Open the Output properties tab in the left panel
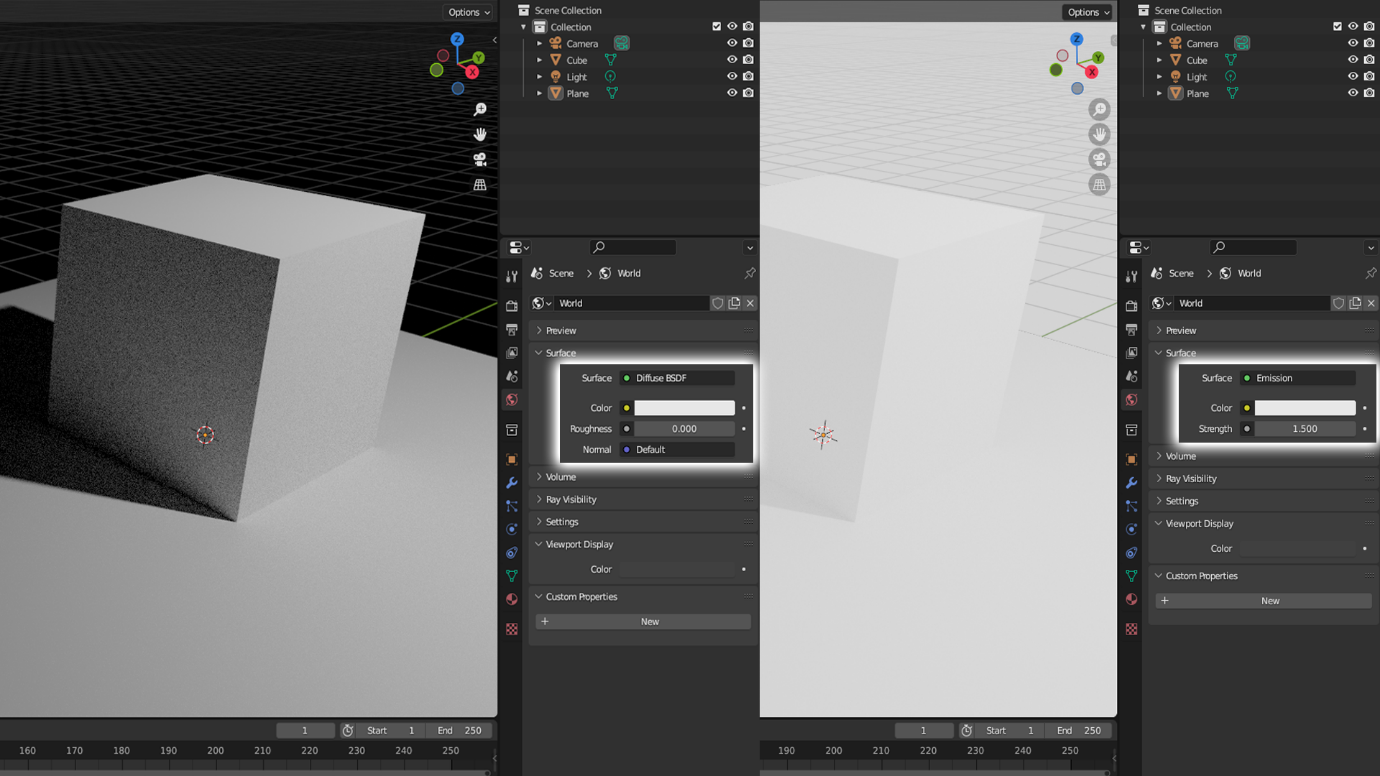This screenshot has height=776, width=1380. [512, 330]
